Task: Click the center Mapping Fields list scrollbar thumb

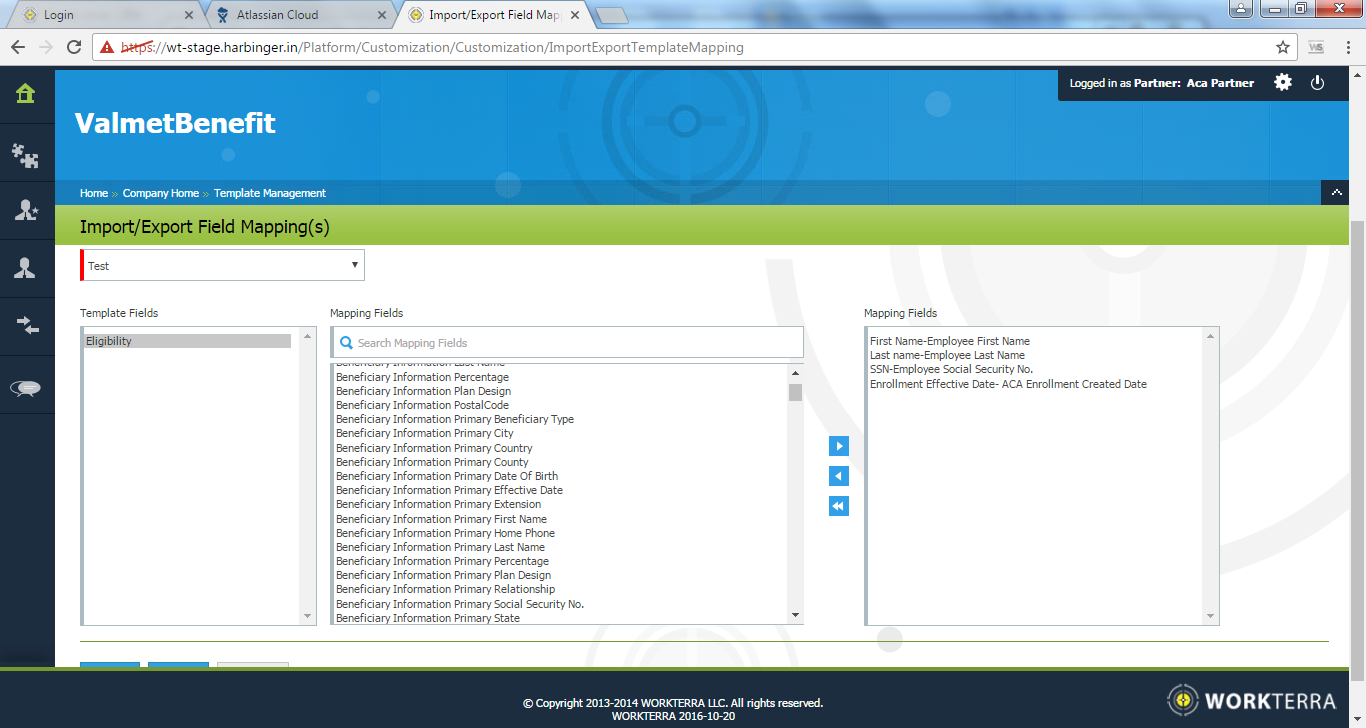Action: 795,392
